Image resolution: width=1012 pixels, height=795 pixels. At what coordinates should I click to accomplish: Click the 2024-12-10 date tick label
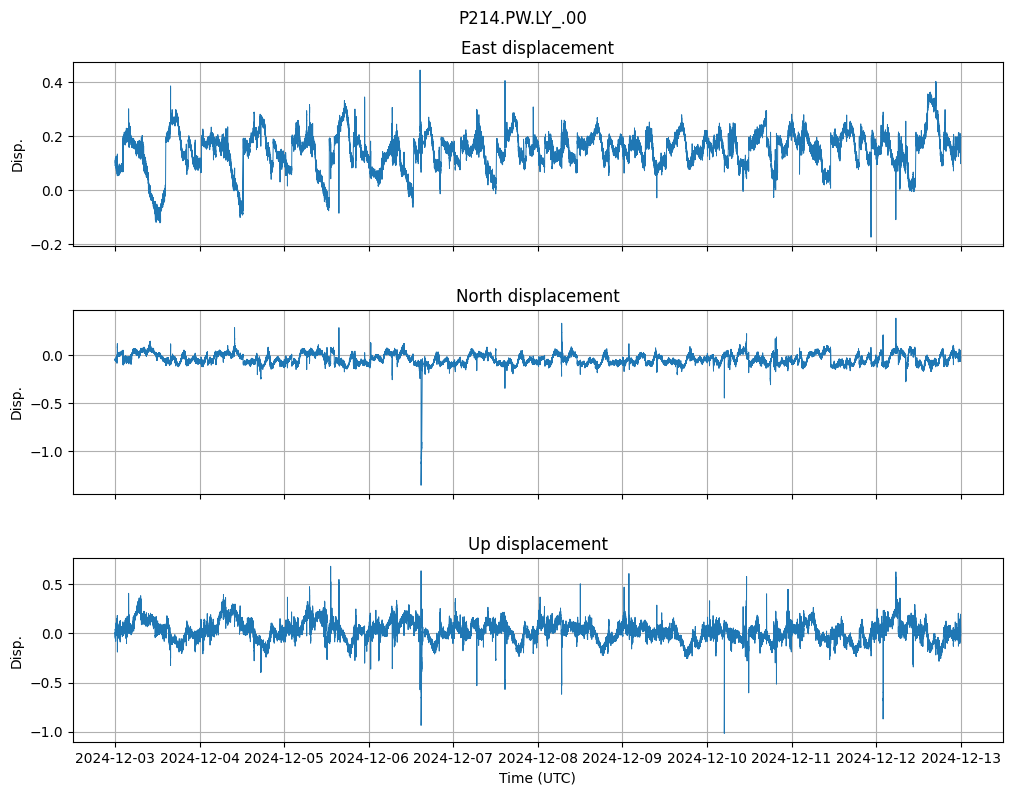pyautogui.click(x=707, y=758)
